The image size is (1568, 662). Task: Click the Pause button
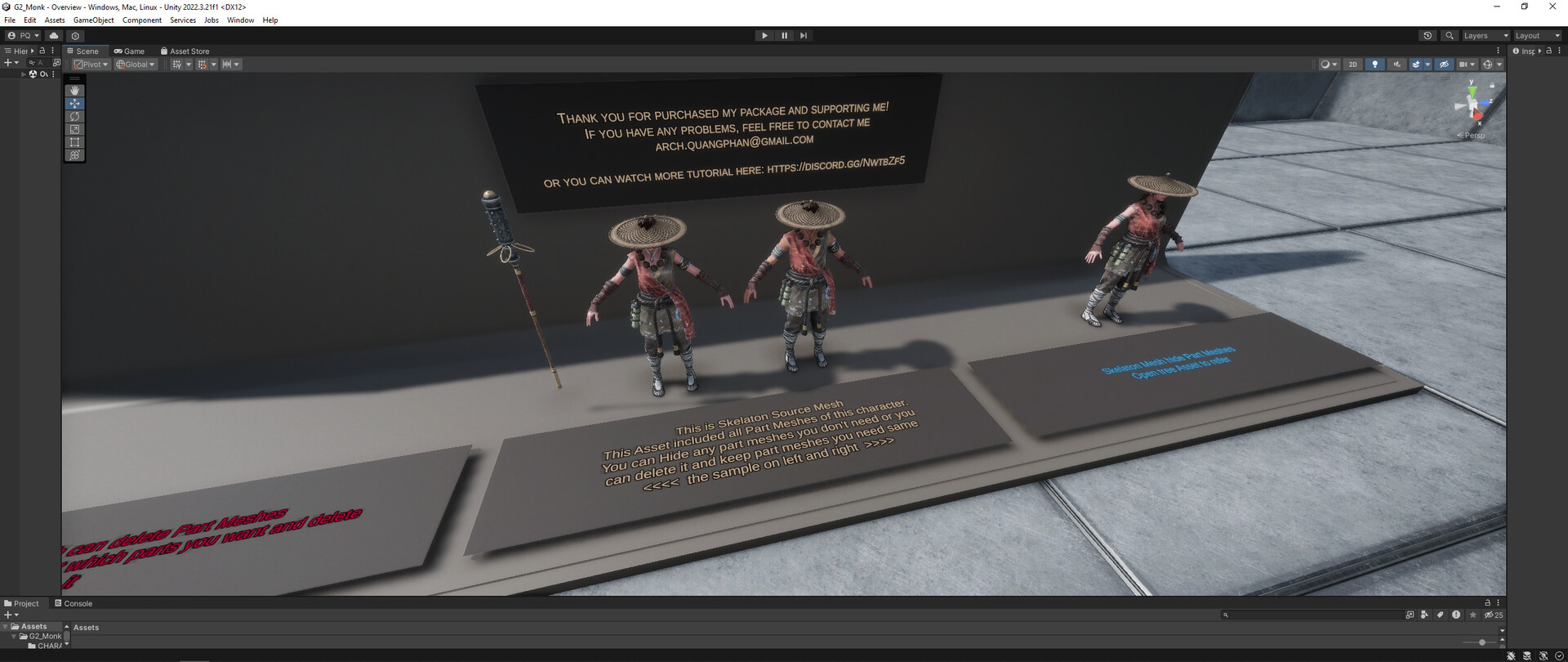click(785, 36)
